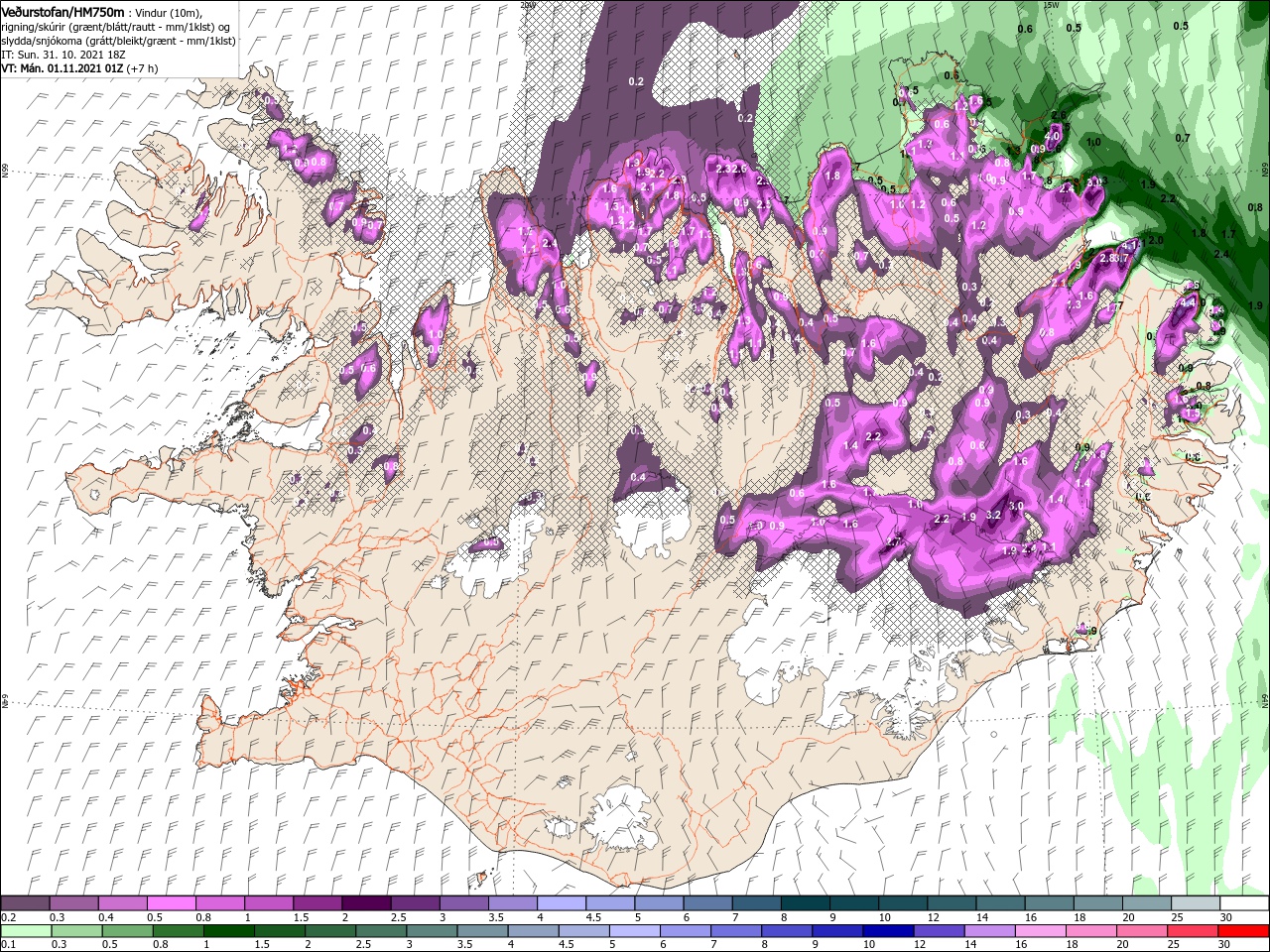Click the bright red rain swatch after 30
The image size is (1270, 952).
pos(1243,931)
